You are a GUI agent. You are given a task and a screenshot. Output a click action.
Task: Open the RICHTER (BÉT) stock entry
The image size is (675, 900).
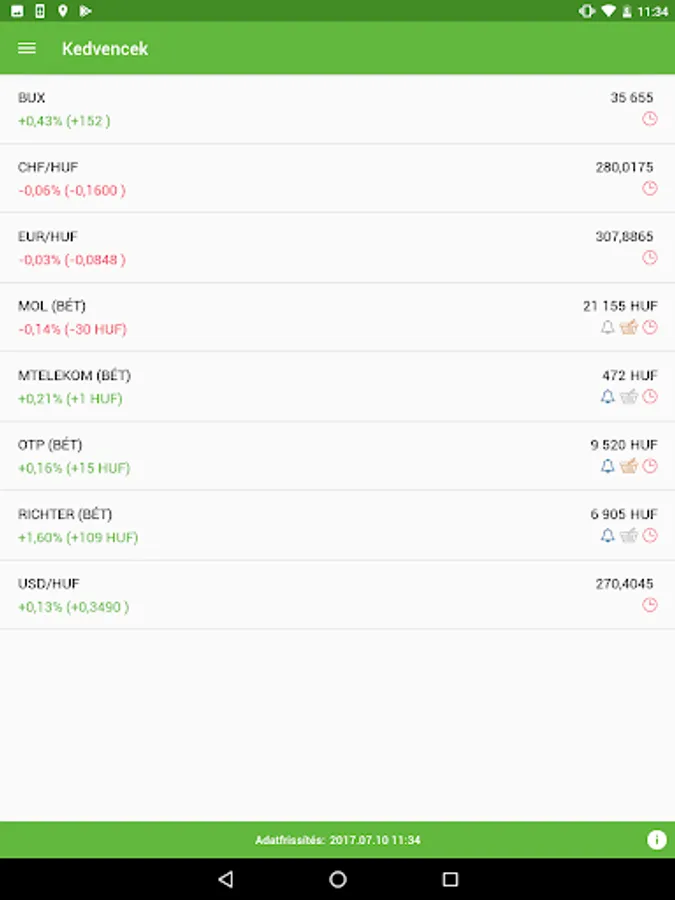[338, 526]
